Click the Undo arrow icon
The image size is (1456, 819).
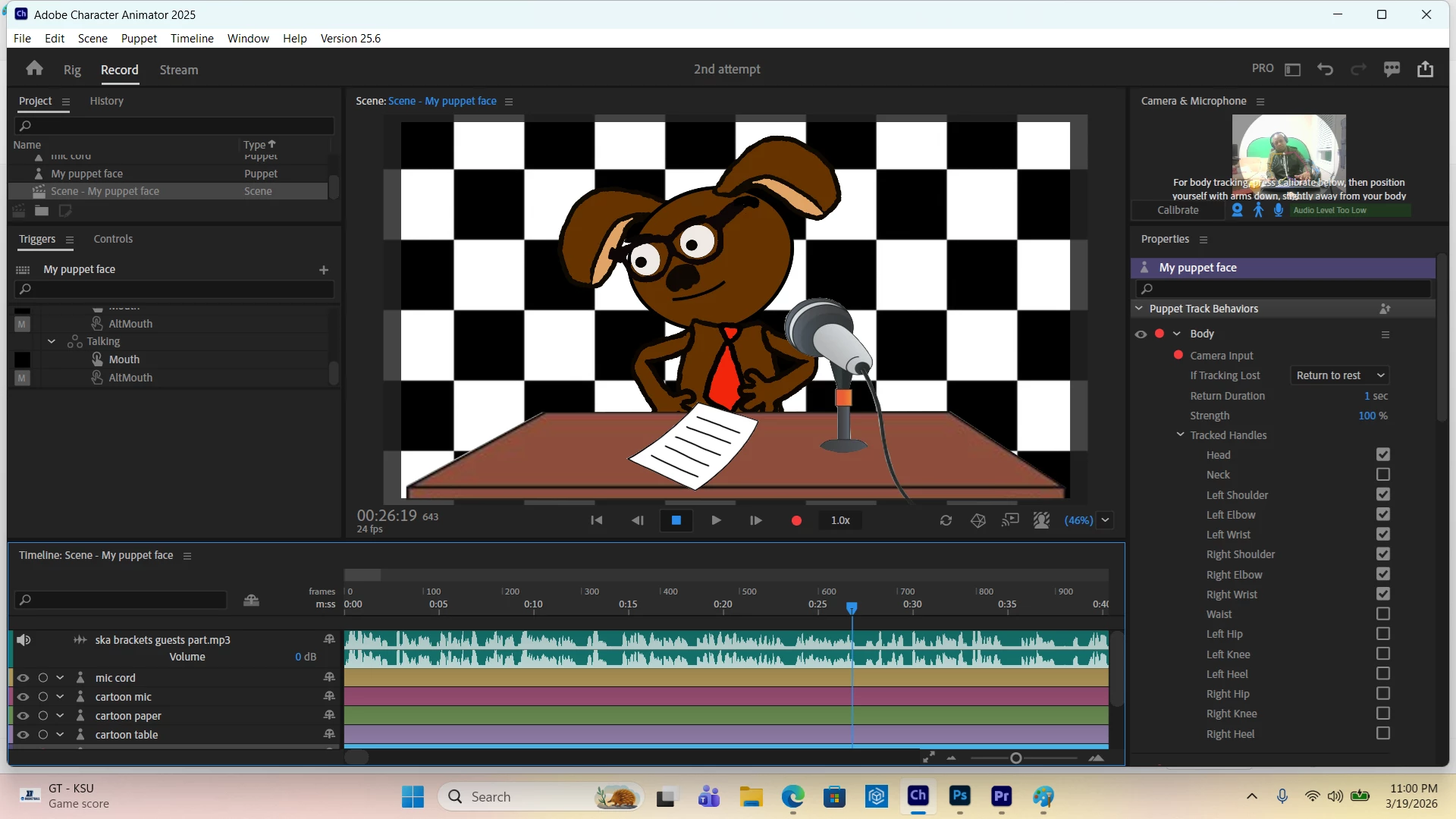(x=1325, y=69)
